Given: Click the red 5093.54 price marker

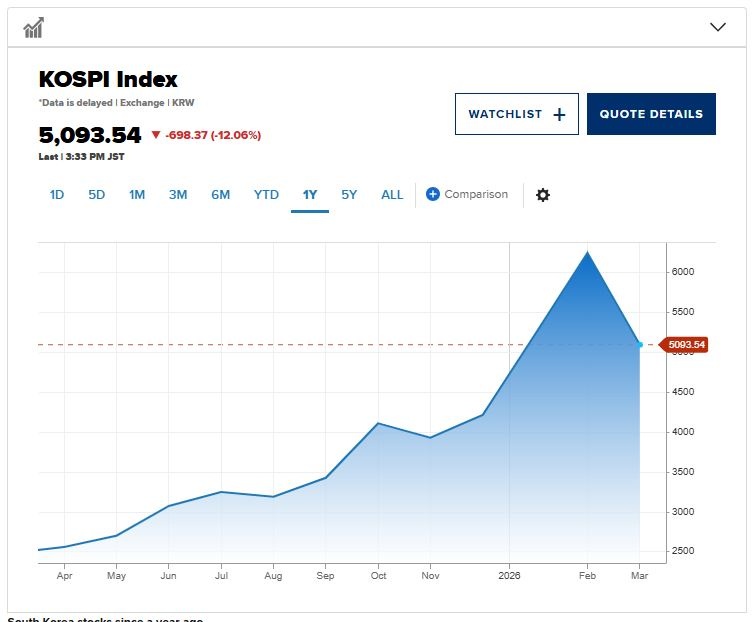Looking at the screenshot, I should click(x=685, y=344).
